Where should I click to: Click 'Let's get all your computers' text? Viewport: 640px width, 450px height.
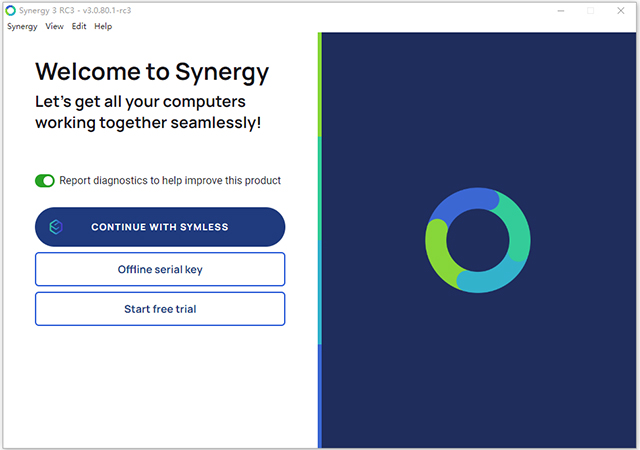(x=140, y=102)
